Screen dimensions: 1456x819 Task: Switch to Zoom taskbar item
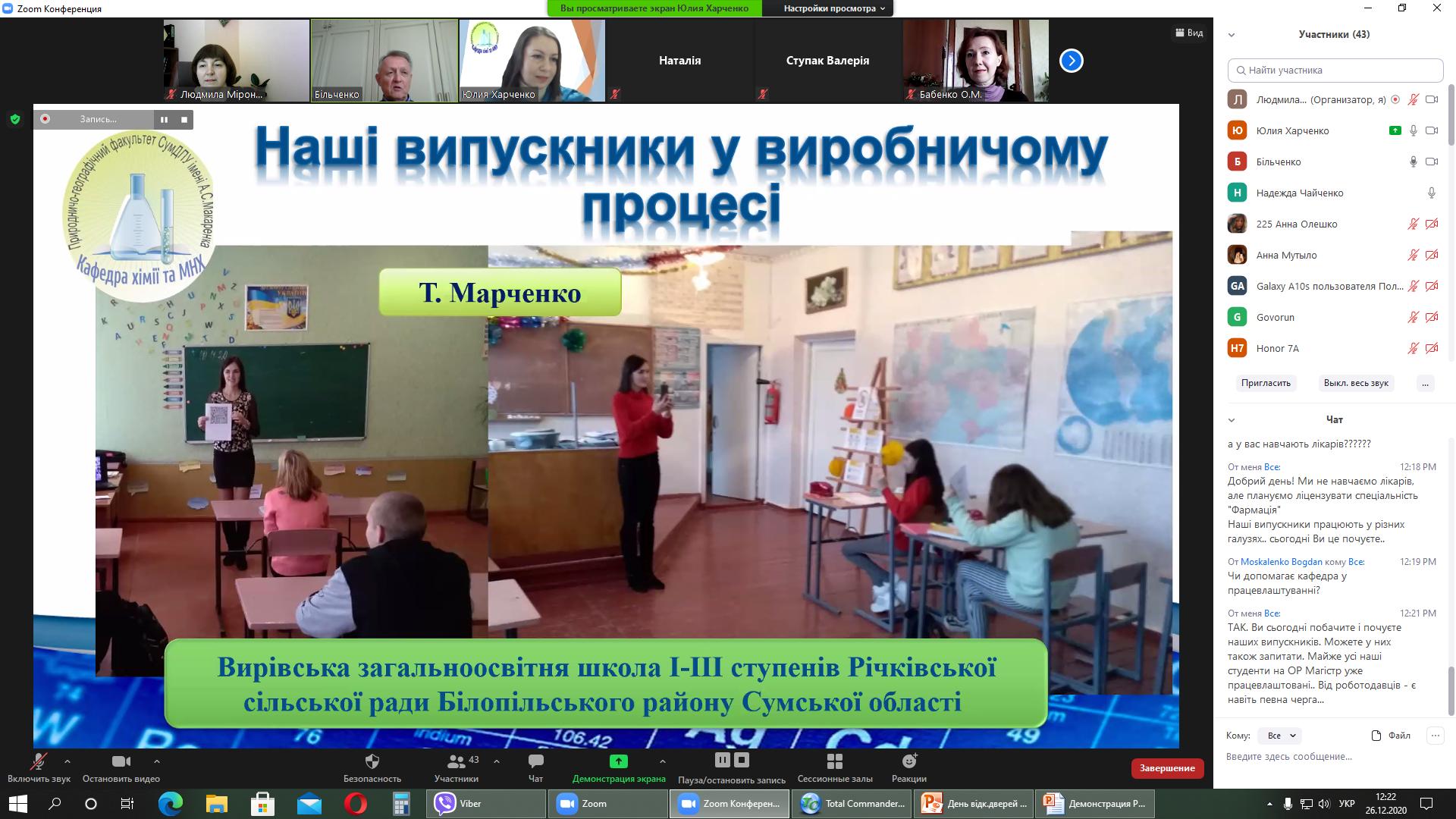click(608, 804)
